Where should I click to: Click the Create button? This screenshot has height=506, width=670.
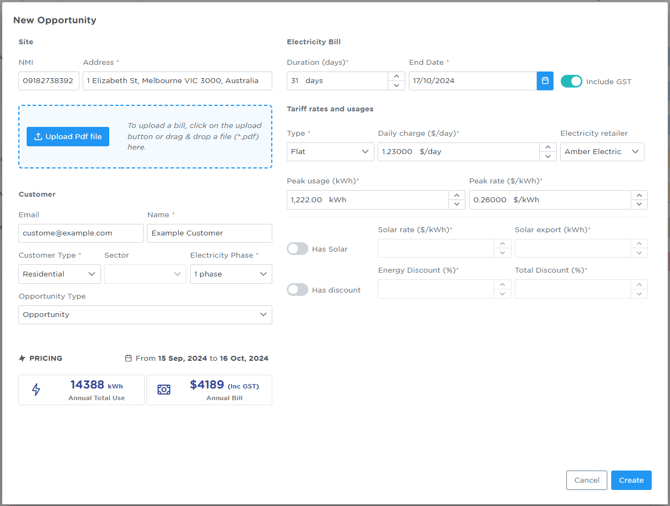click(631, 480)
